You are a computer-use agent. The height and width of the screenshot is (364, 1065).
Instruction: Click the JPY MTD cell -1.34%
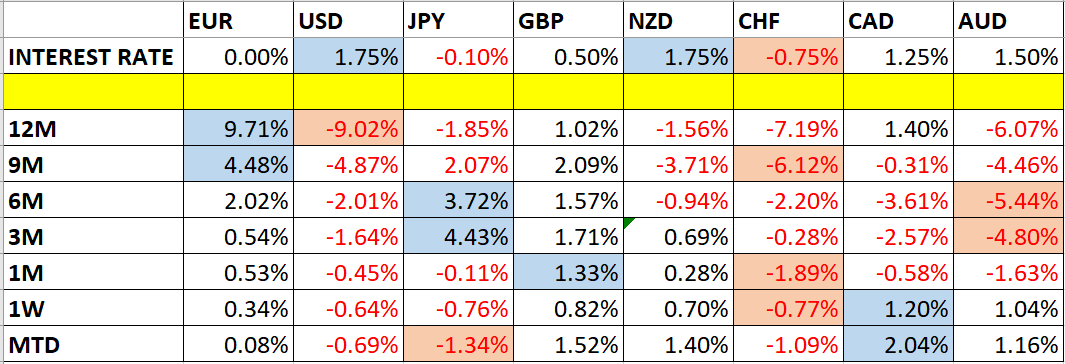pos(458,344)
